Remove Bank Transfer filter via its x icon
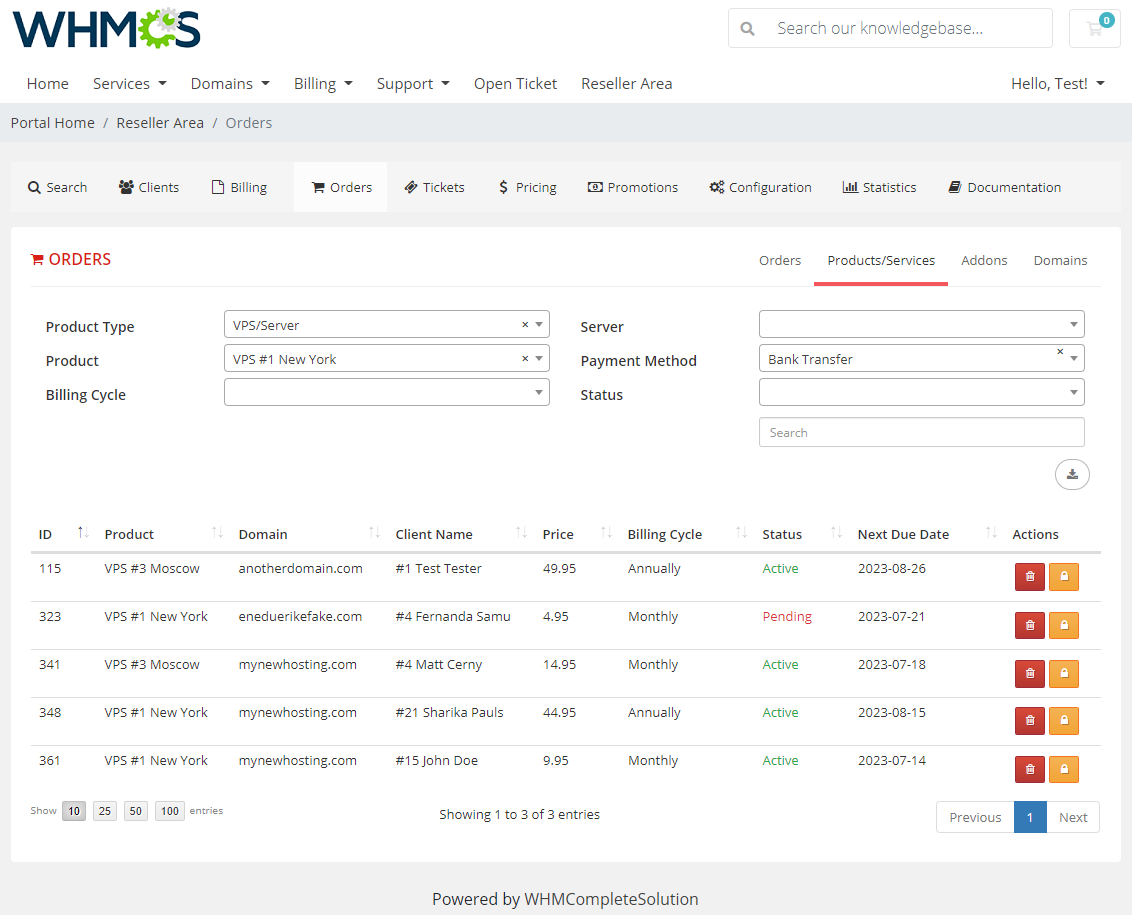1132x915 pixels. tap(1059, 352)
